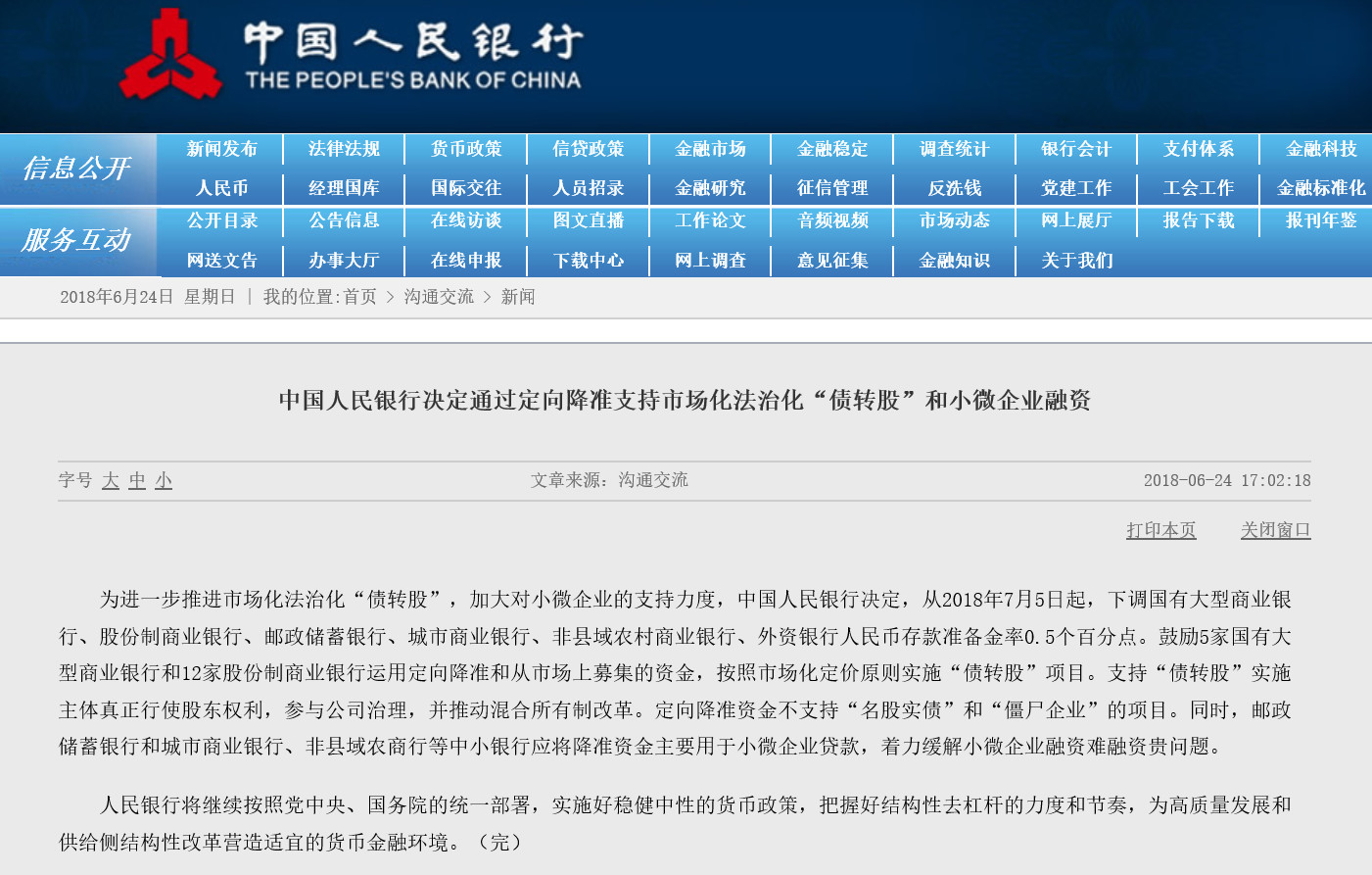
Task: Go to 调查统计 page
Action: (955, 149)
